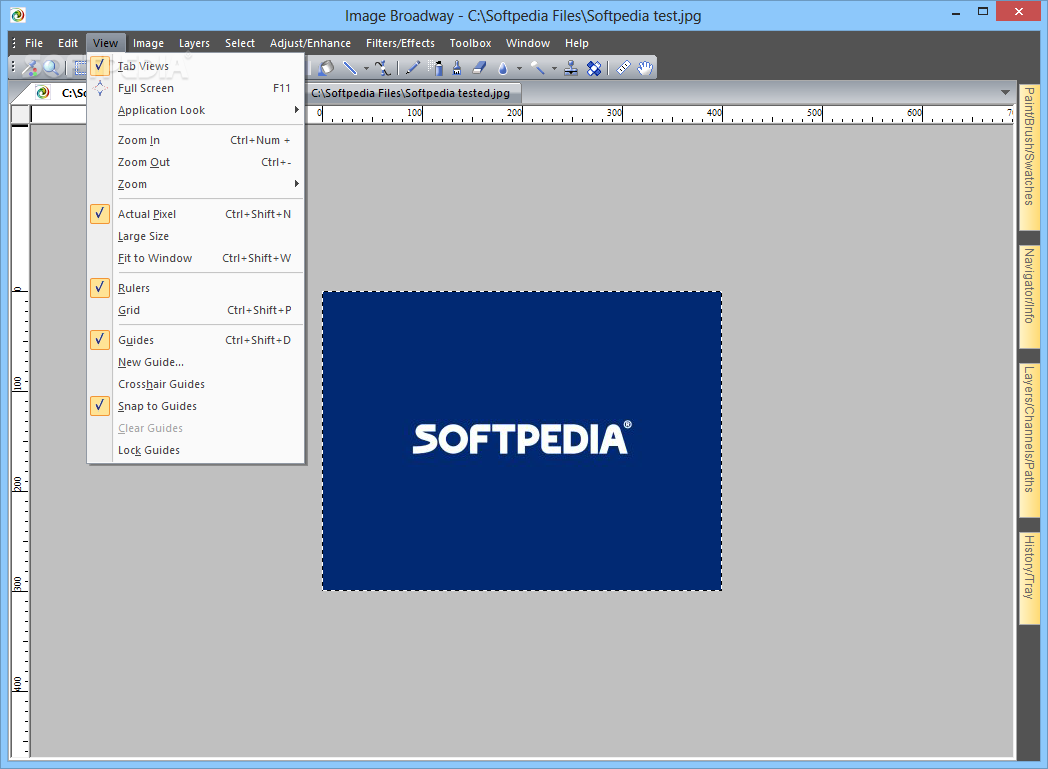The height and width of the screenshot is (769, 1048).
Task: Select the Measure ruler tool
Action: tap(623, 67)
